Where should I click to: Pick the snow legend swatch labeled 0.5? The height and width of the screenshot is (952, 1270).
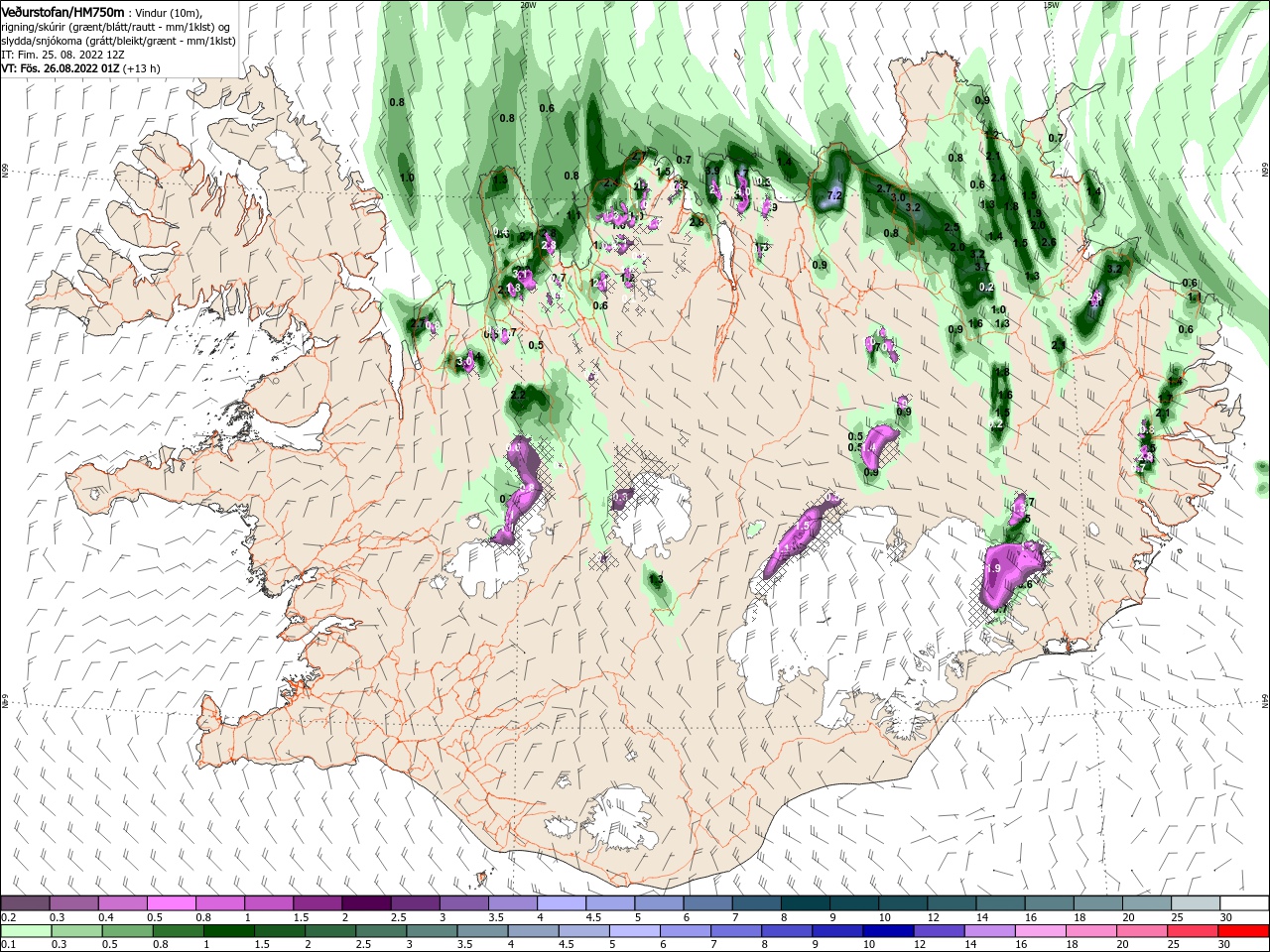coord(172,903)
